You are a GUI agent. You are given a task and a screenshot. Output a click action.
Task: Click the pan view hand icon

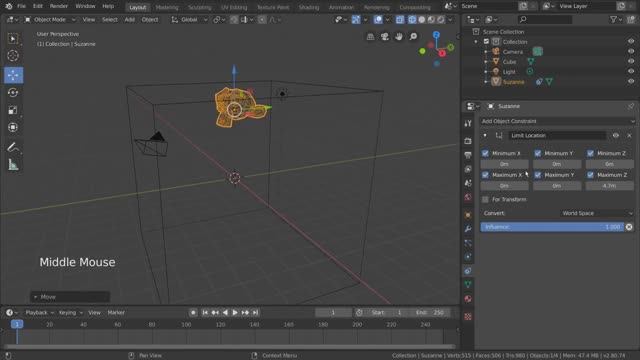click(x=399, y=37)
